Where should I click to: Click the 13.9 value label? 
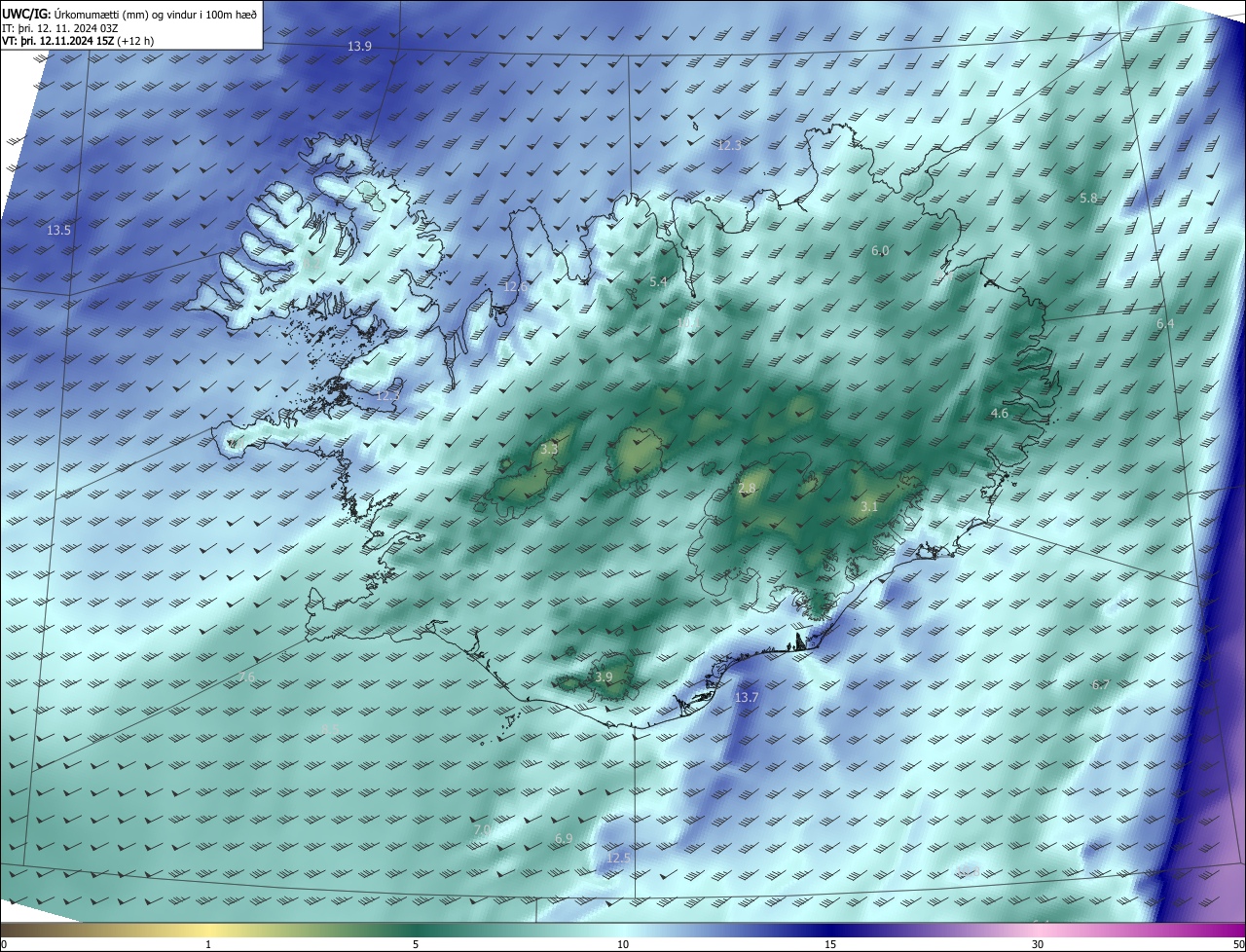(x=360, y=47)
